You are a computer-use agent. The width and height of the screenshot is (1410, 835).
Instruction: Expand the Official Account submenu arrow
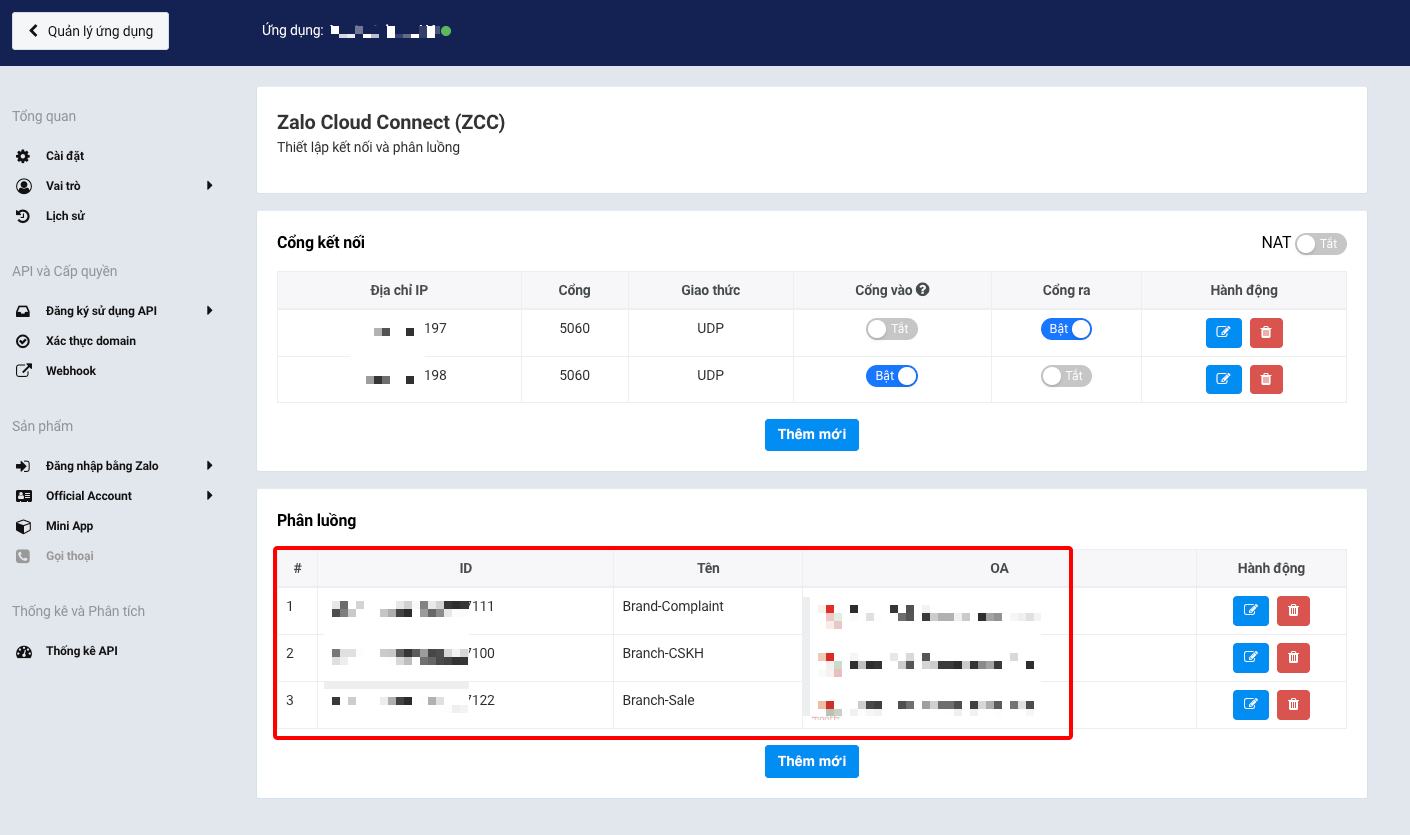click(210, 496)
